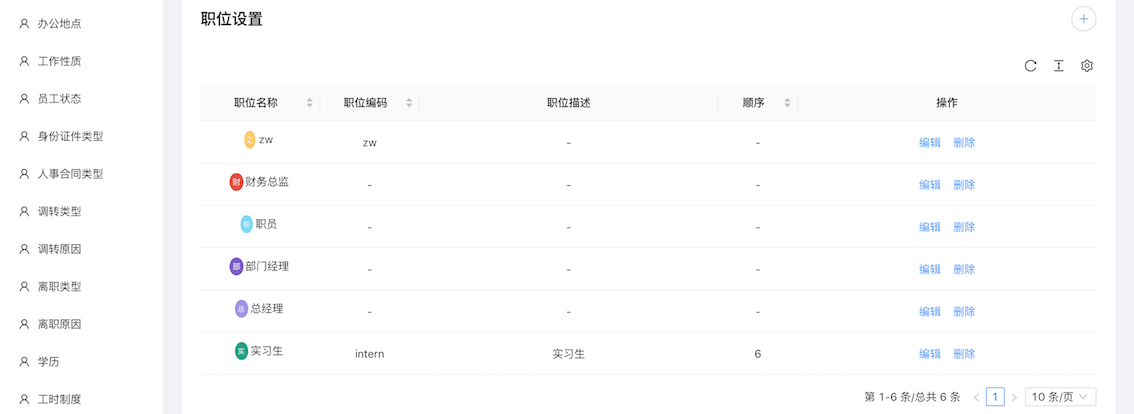Edit the 总经理 position

930,312
